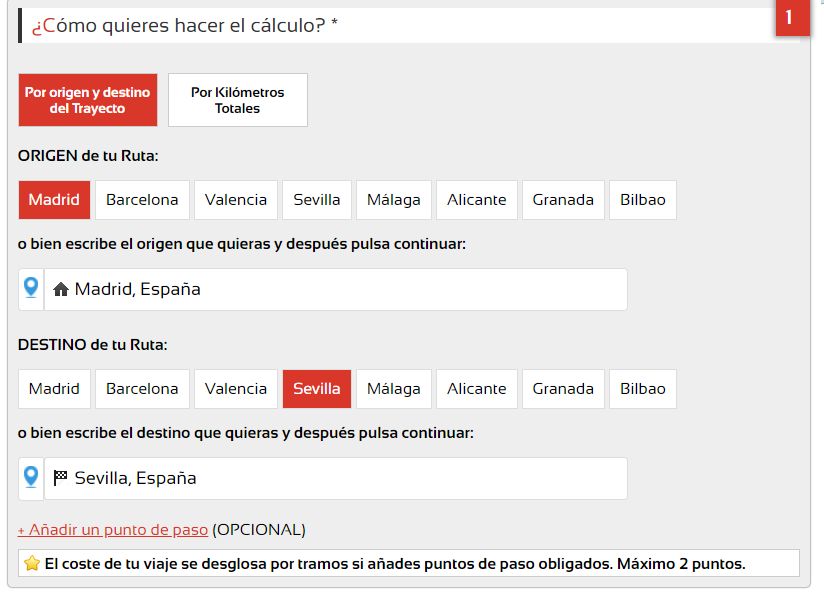The width and height of the screenshot is (824, 602).
Task: Click the red step 1 badge
Action: (790, 17)
